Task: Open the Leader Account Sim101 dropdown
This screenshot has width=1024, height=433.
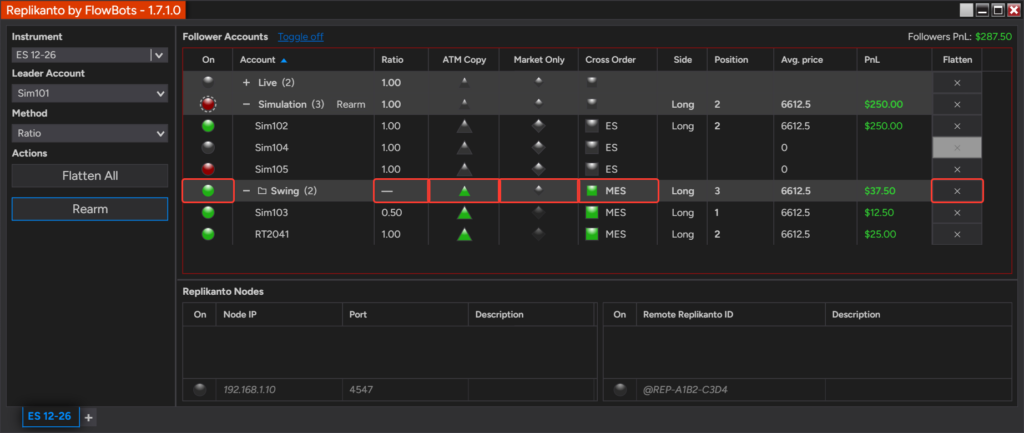Action: click(89, 93)
